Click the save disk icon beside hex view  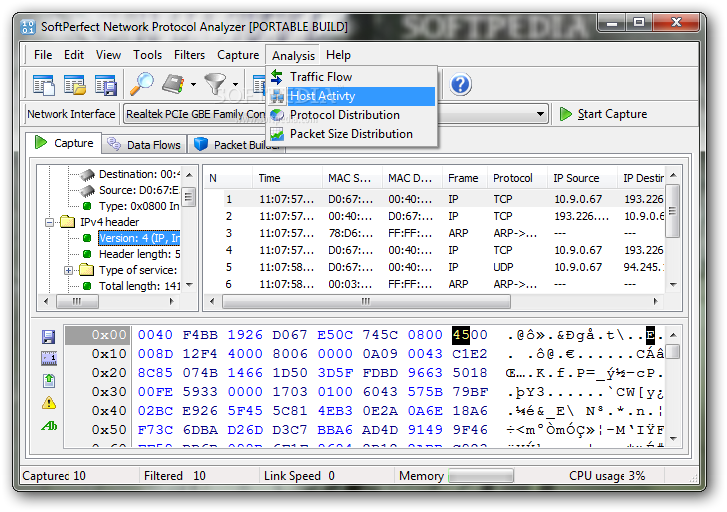pyautogui.click(x=49, y=336)
